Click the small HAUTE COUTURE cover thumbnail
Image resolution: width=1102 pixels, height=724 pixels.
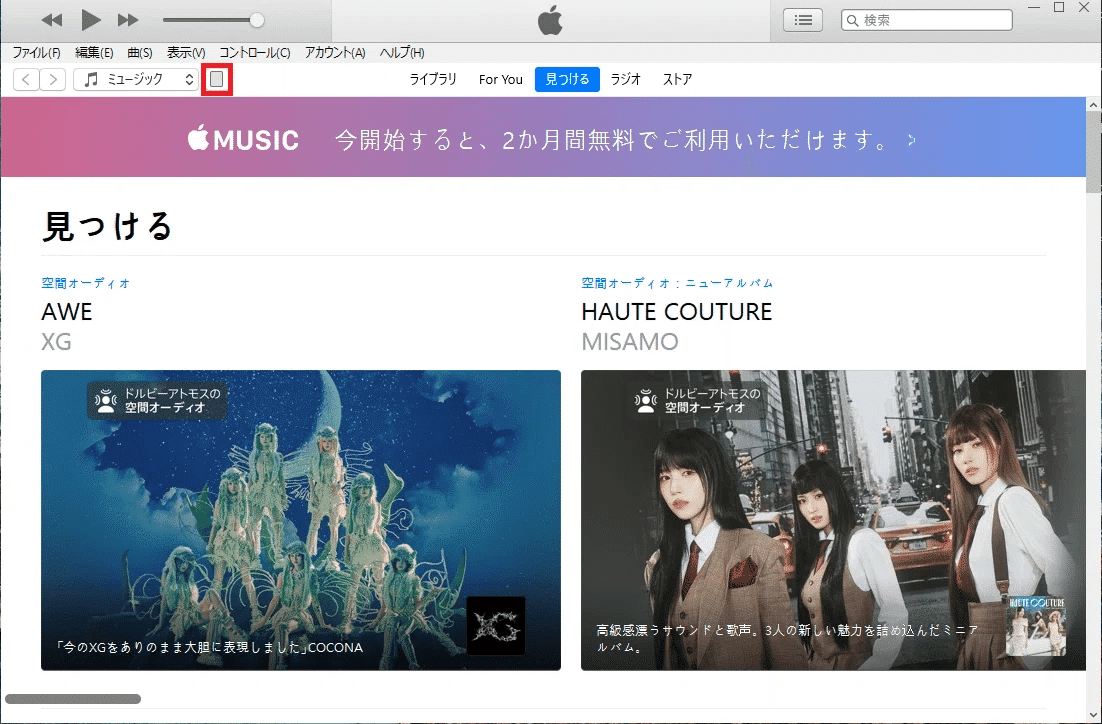(x=1037, y=626)
